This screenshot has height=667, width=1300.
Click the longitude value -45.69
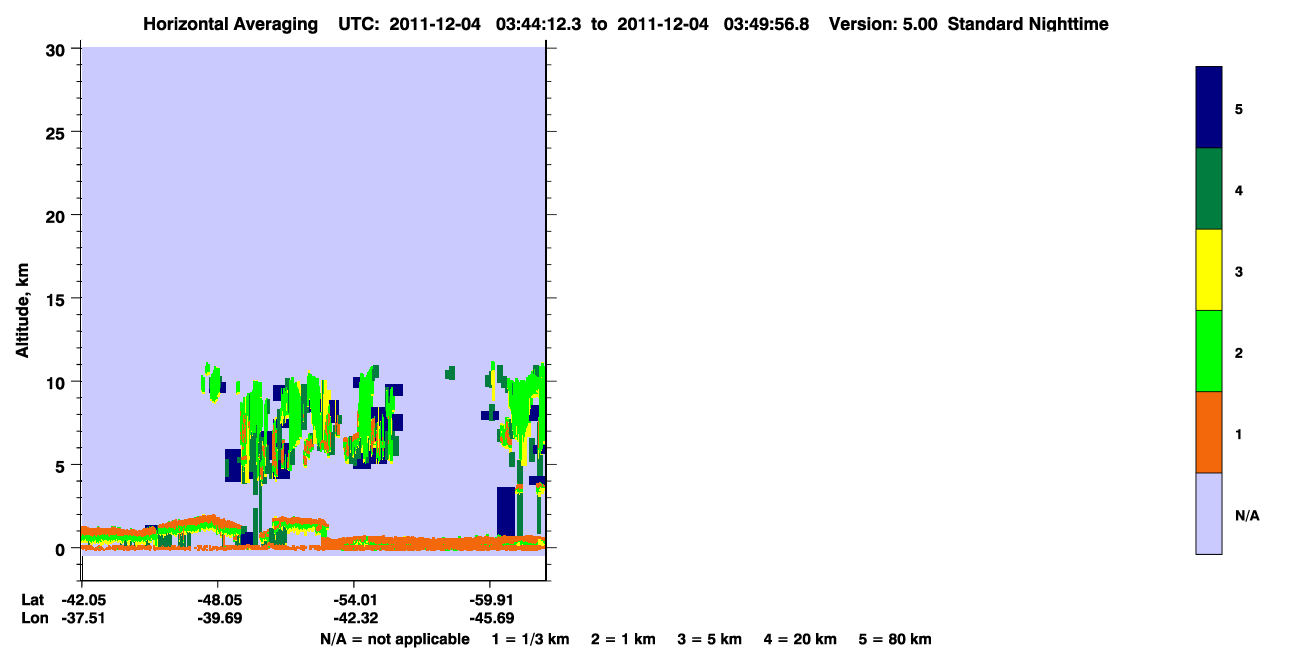pos(490,619)
